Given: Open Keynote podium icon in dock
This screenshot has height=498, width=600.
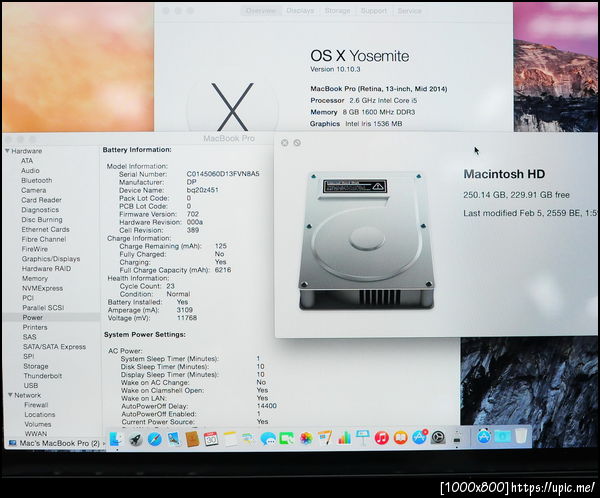Looking at the screenshot, I should click(362, 437).
